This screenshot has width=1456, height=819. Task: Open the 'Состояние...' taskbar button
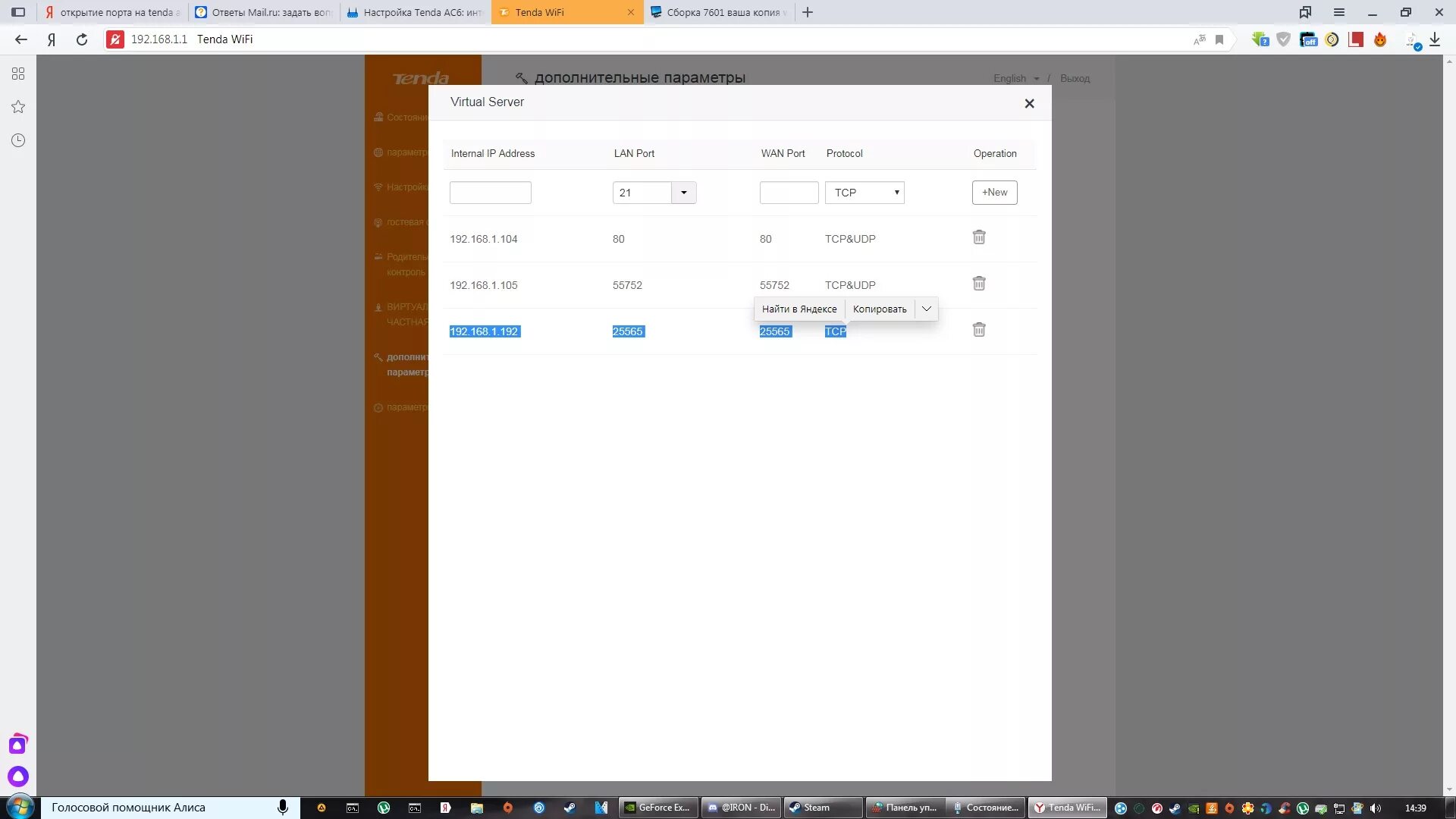(987, 808)
